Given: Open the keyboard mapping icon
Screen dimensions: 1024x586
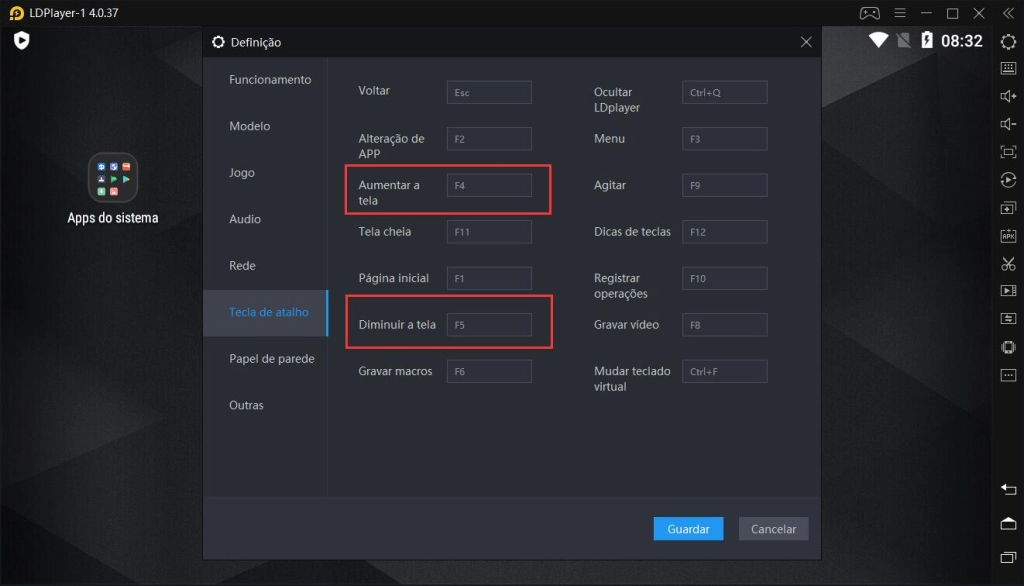Looking at the screenshot, I should [x=1008, y=68].
